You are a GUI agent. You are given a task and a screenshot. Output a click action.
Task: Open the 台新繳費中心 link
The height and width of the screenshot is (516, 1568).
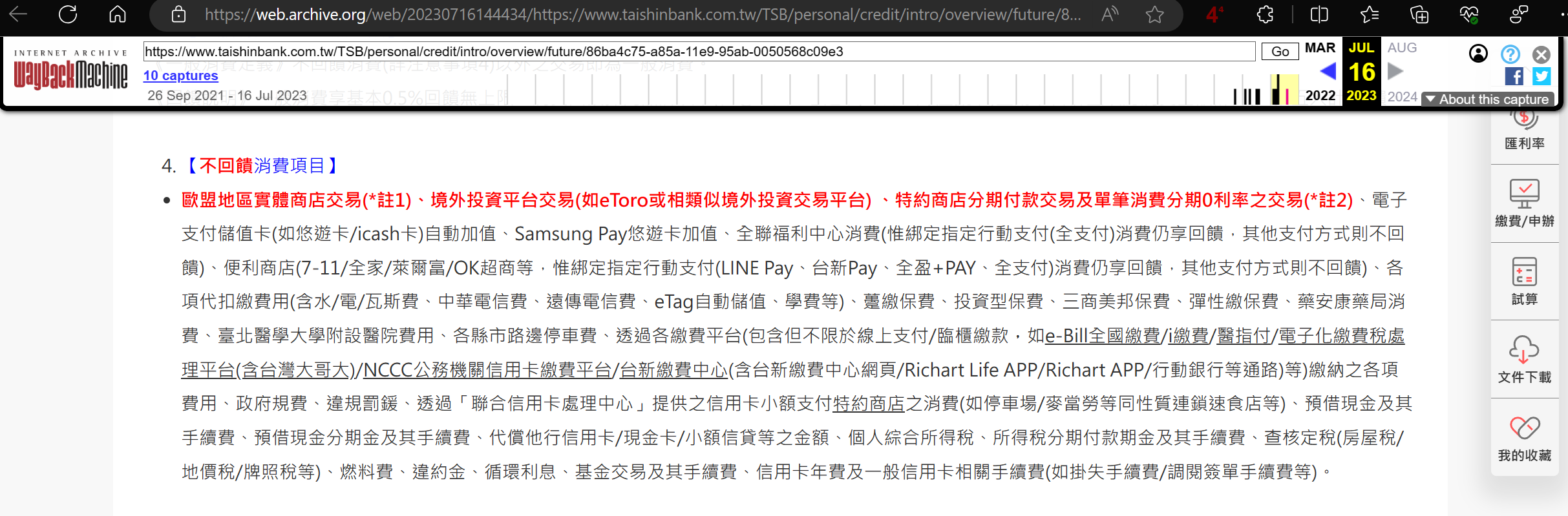click(674, 370)
